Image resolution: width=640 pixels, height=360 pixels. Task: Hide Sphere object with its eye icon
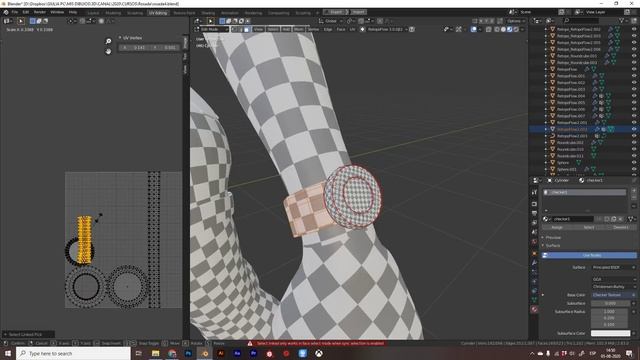pyautogui.click(x=634, y=162)
